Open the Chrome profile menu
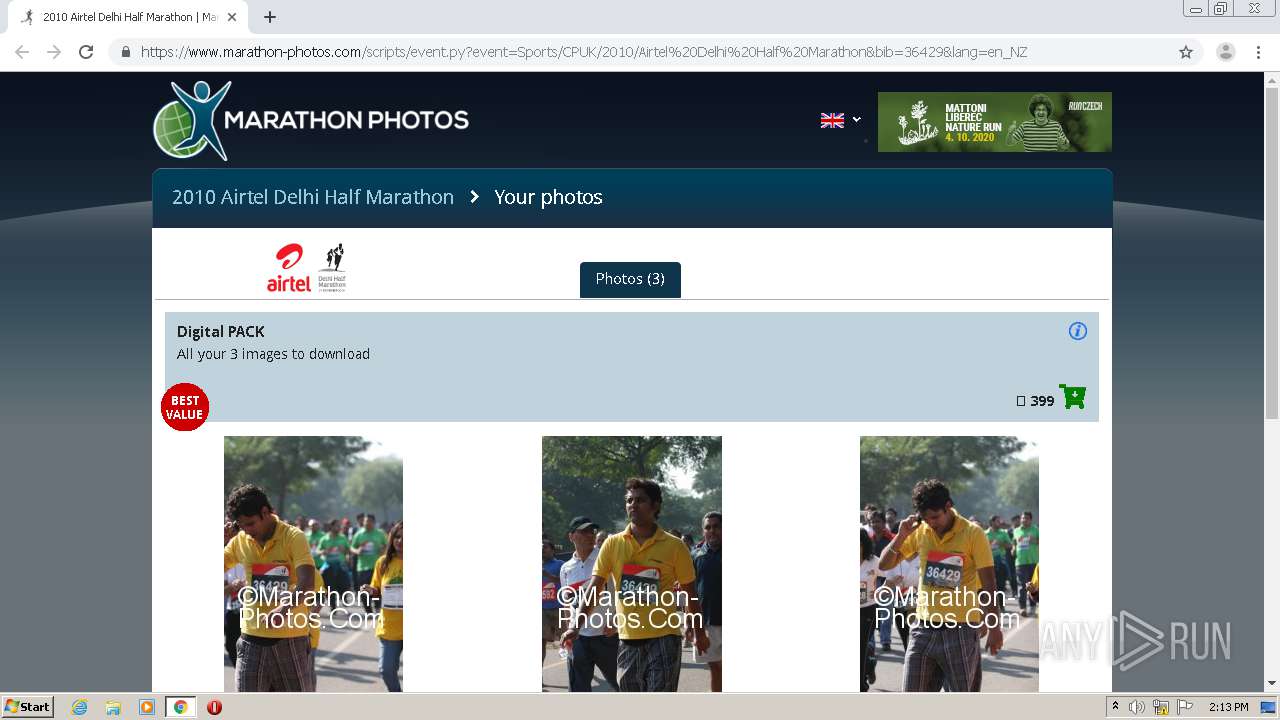The height and width of the screenshot is (720, 1280). coord(1226,52)
